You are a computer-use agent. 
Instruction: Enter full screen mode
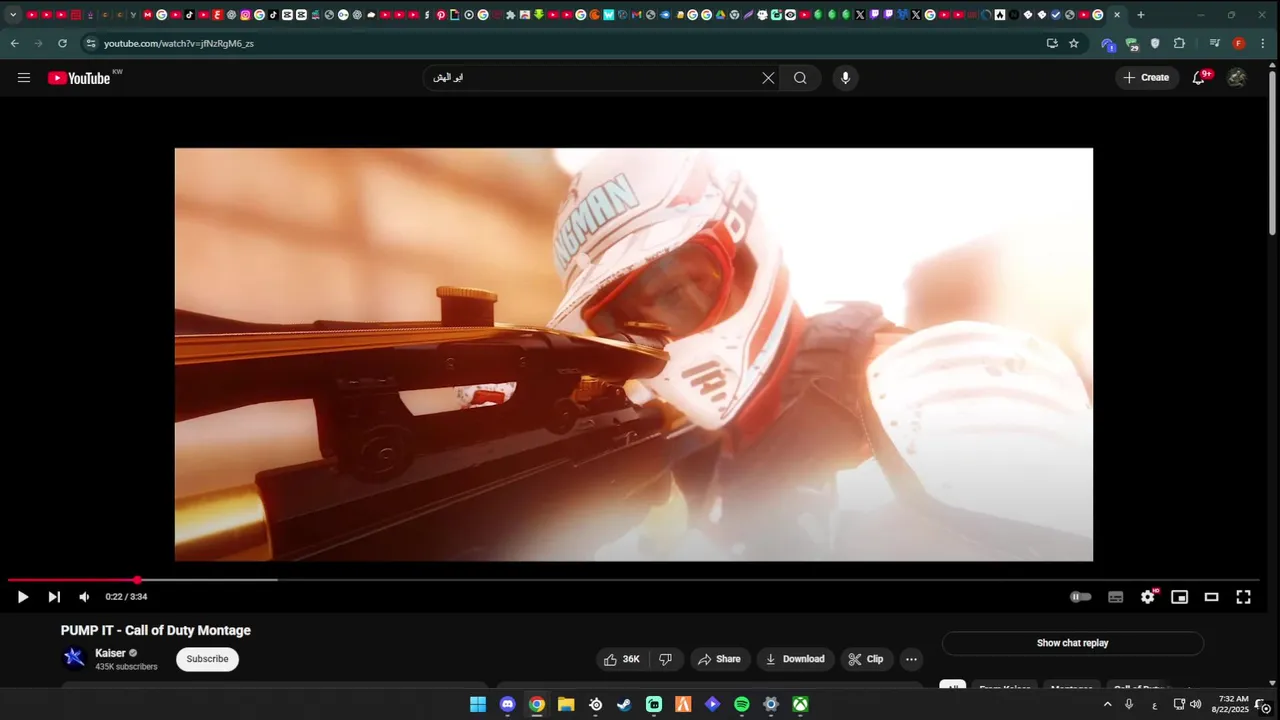1243,597
